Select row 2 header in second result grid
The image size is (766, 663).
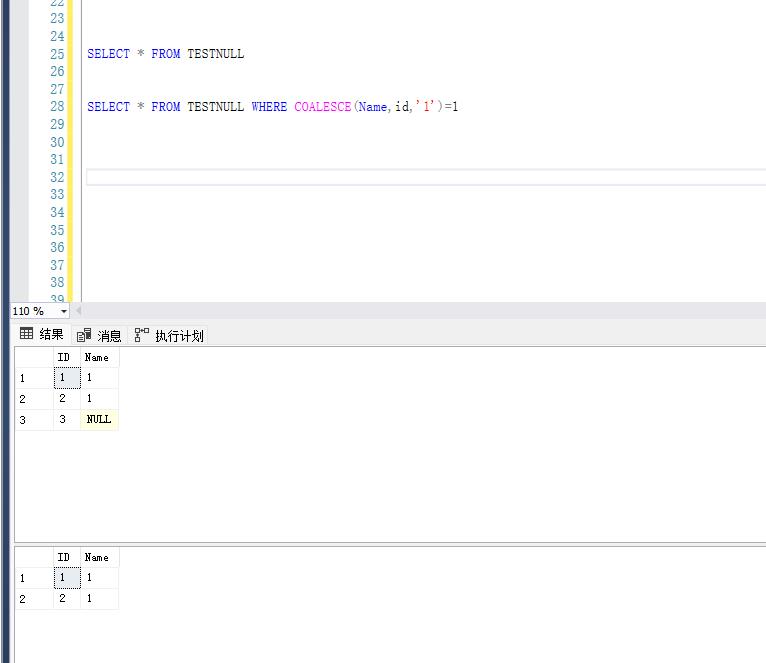click(33, 599)
